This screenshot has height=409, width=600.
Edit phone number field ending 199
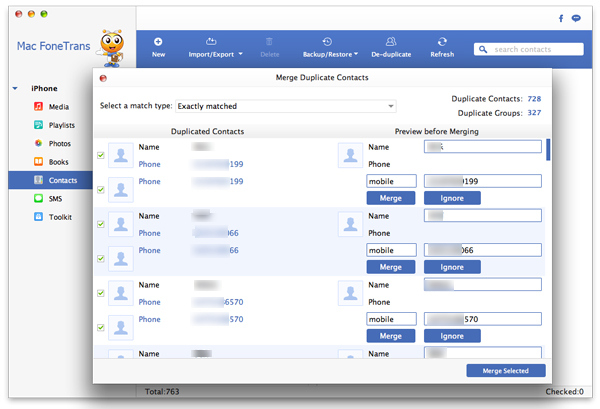point(483,181)
